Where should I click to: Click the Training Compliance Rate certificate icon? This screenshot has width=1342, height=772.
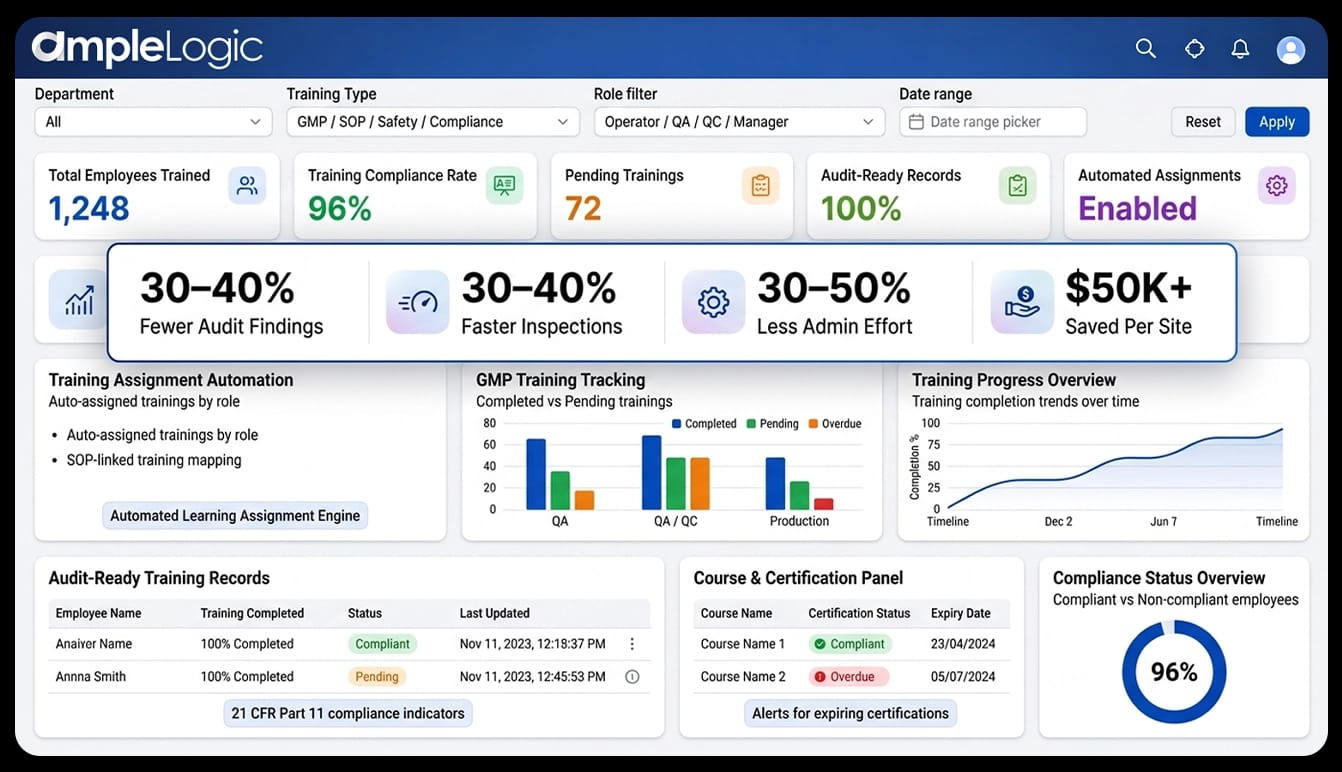tap(504, 185)
